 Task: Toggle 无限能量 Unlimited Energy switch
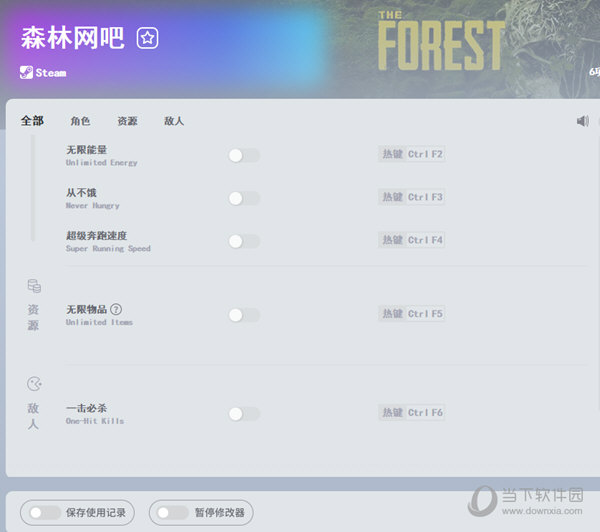pyautogui.click(x=244, y=155)
